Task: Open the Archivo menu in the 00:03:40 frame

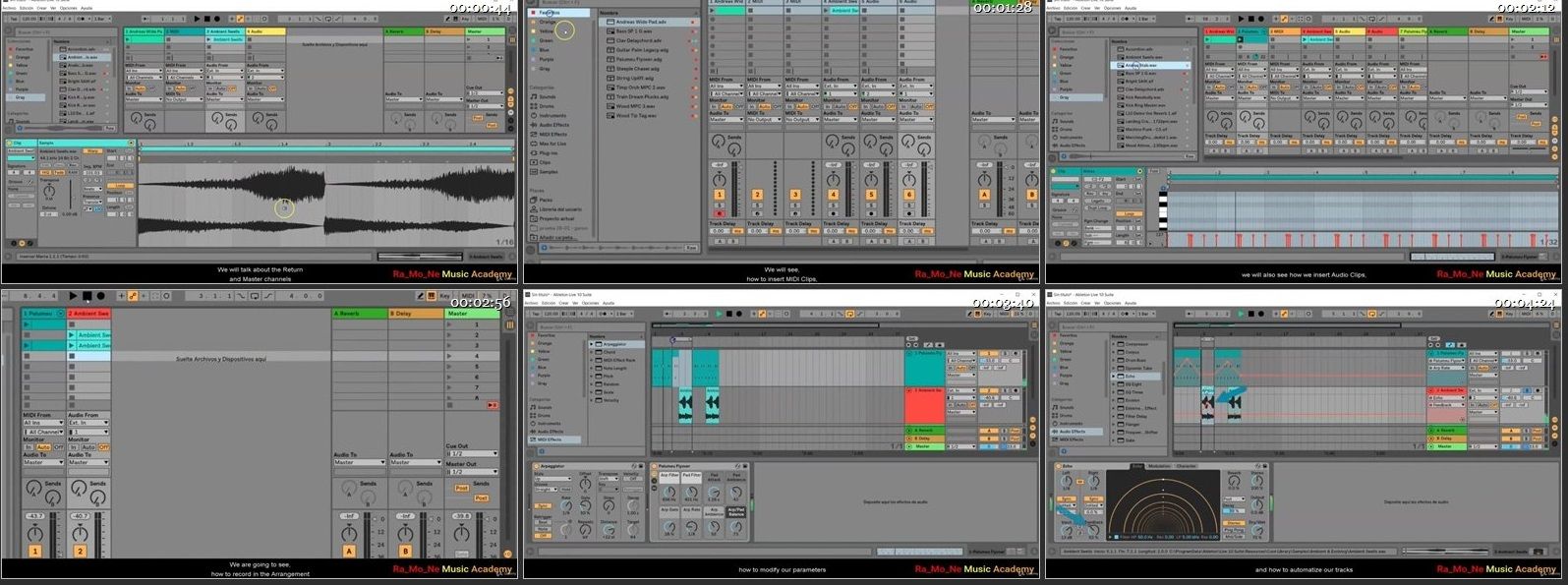Action: tap(532, 303)
